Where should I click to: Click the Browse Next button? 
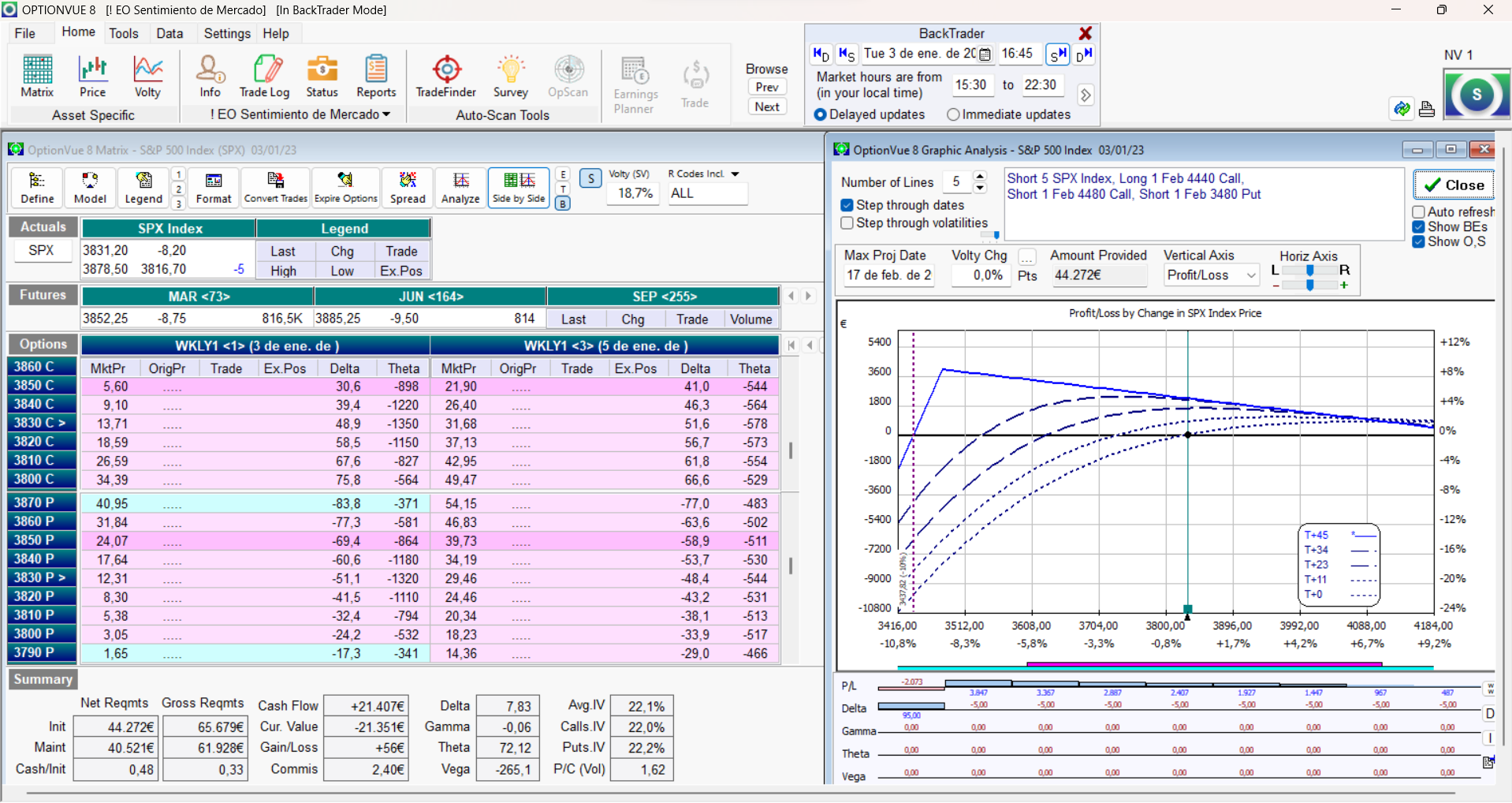pos(767,106)
